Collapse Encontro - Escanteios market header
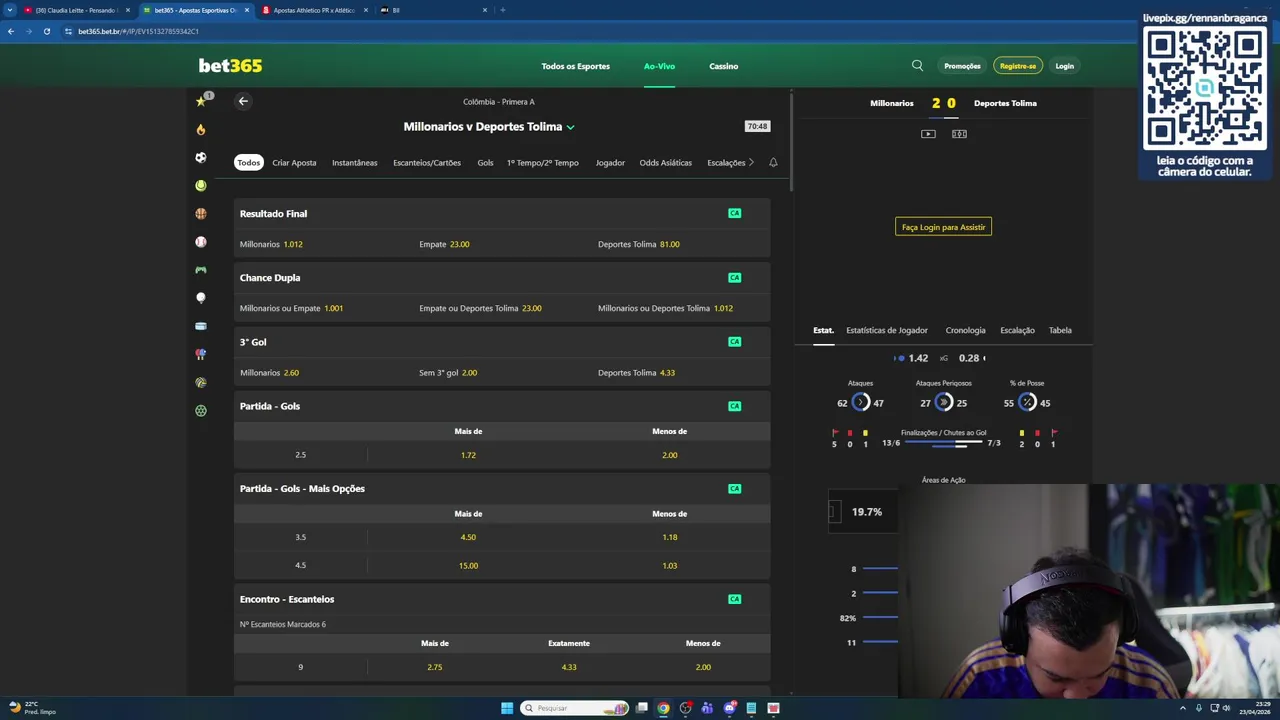Viewport: 1280px width, 720px height. 502,599
